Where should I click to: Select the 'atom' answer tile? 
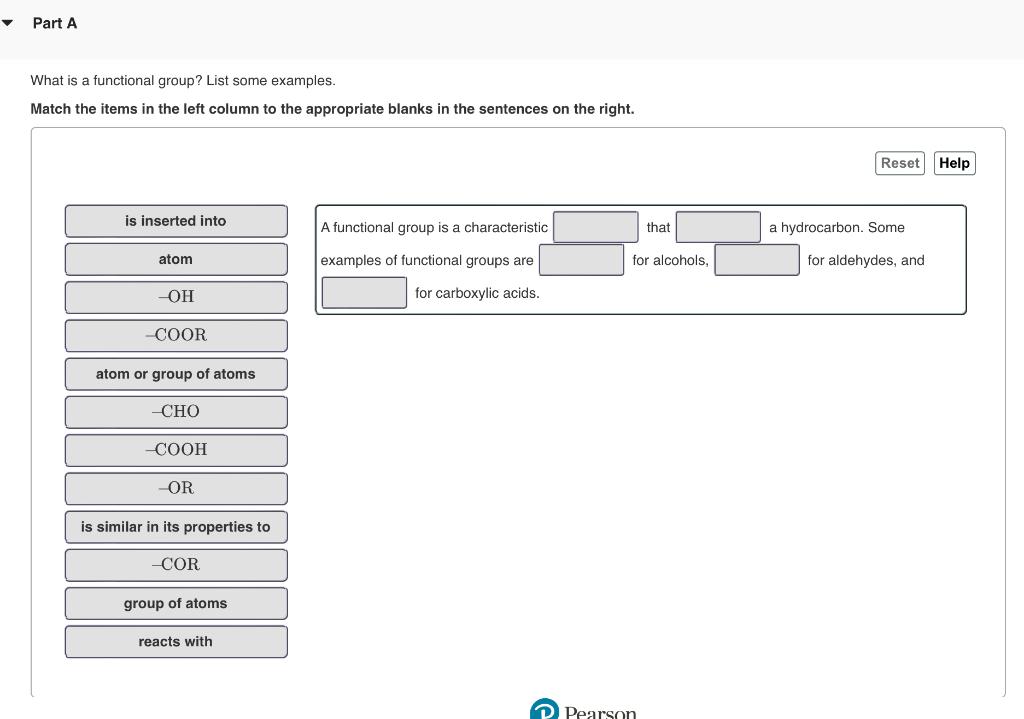coord(176,259)
